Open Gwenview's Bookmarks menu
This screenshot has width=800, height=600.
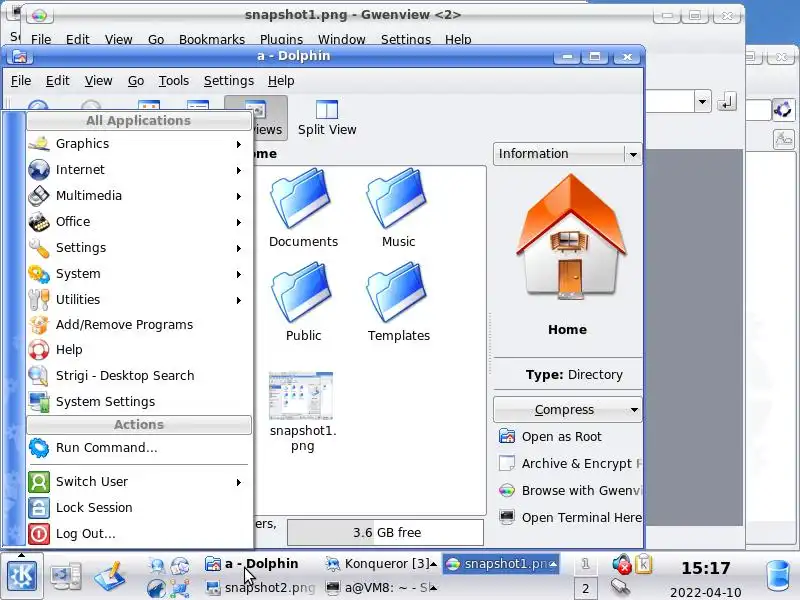click(x=212, y=39)
